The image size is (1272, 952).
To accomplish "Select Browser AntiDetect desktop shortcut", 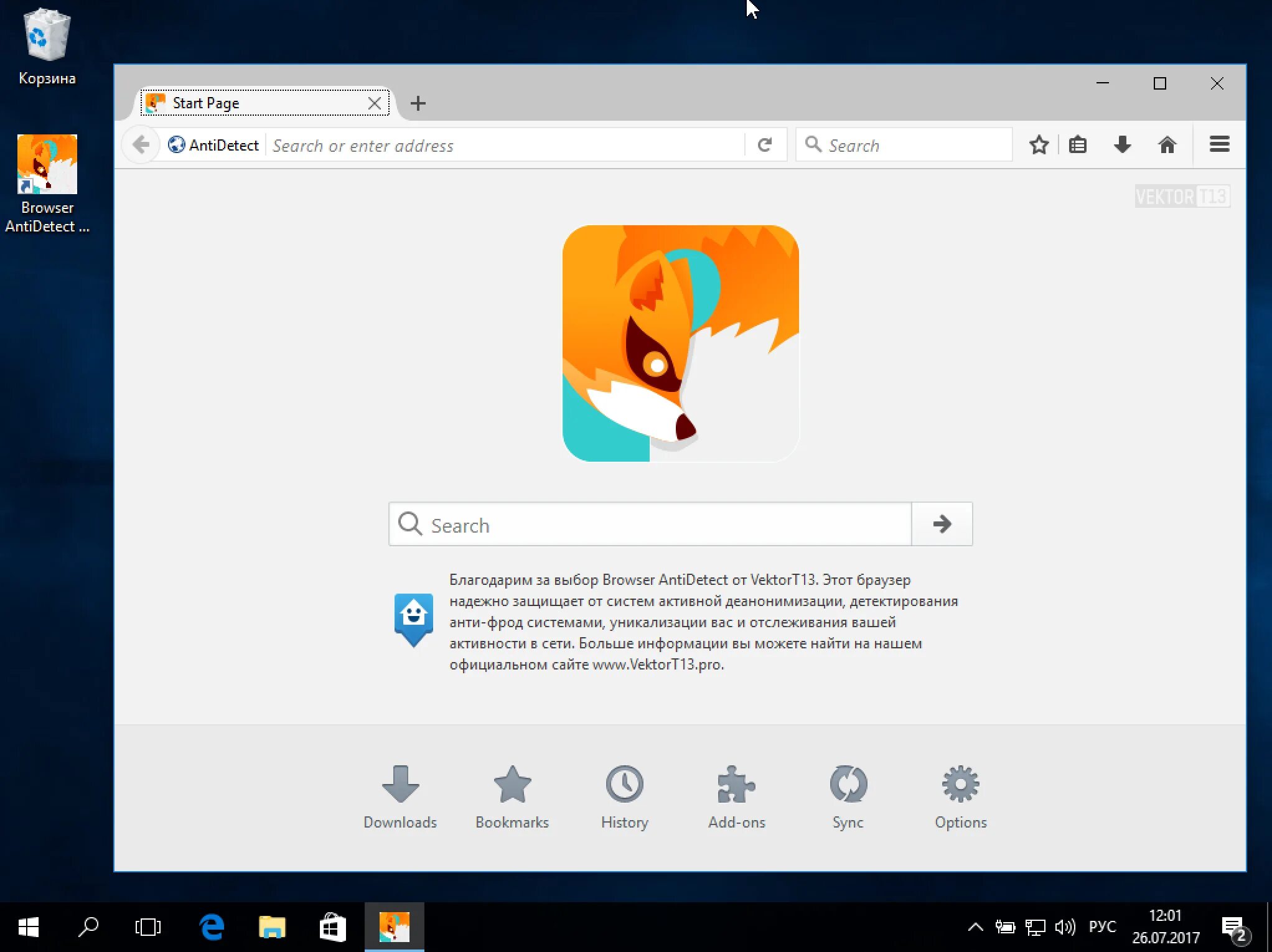I will 47,184.
